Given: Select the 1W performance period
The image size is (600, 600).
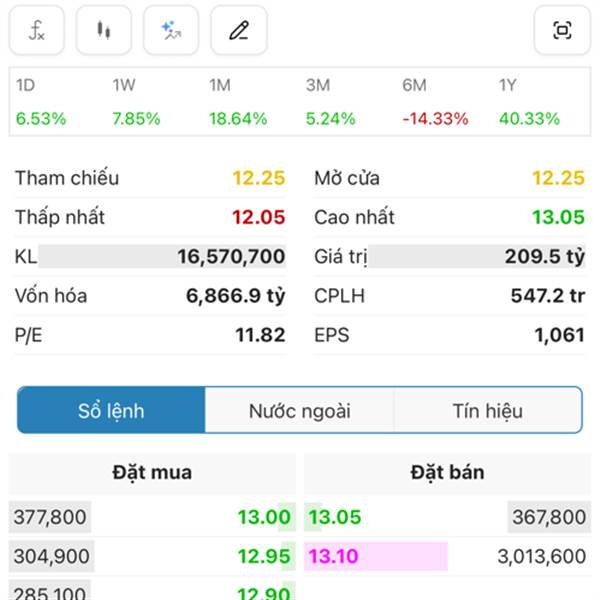Looking at the screenshot, I should click(136, 102).
